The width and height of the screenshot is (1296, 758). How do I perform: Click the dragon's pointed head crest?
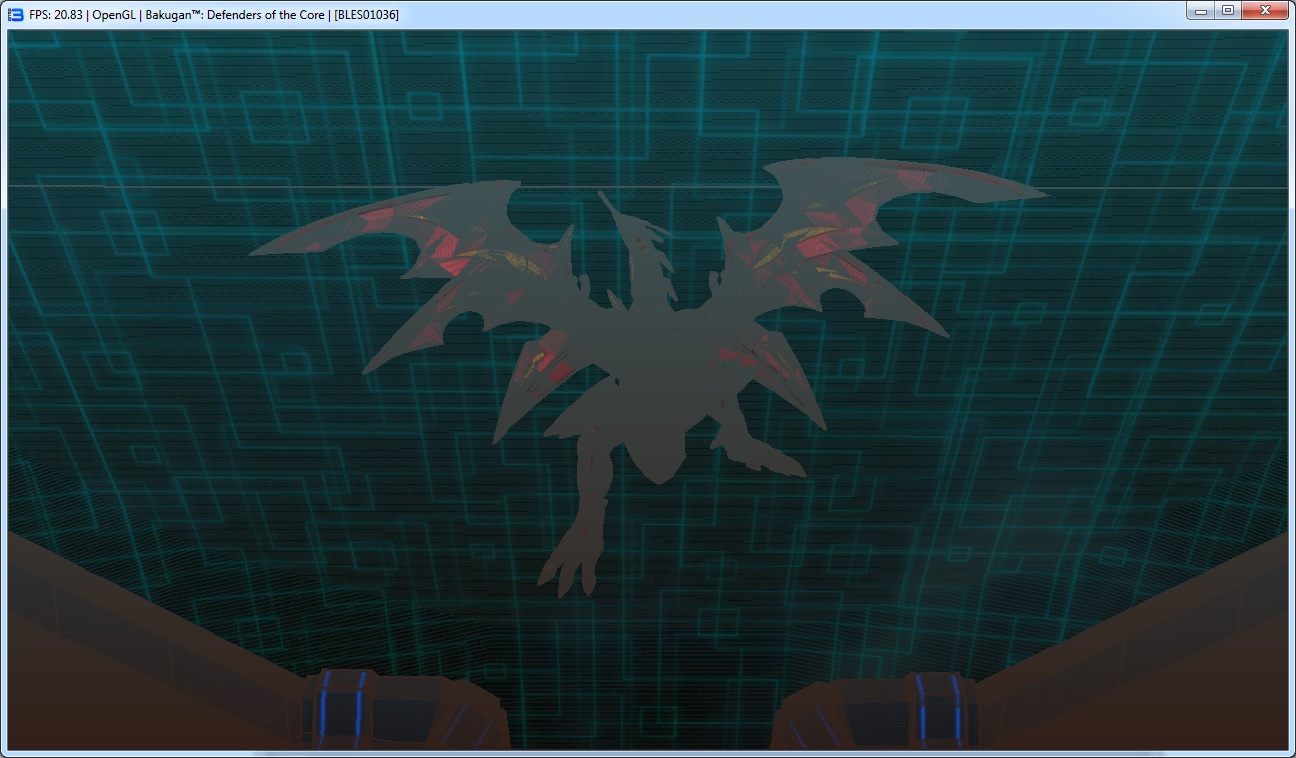625,228
